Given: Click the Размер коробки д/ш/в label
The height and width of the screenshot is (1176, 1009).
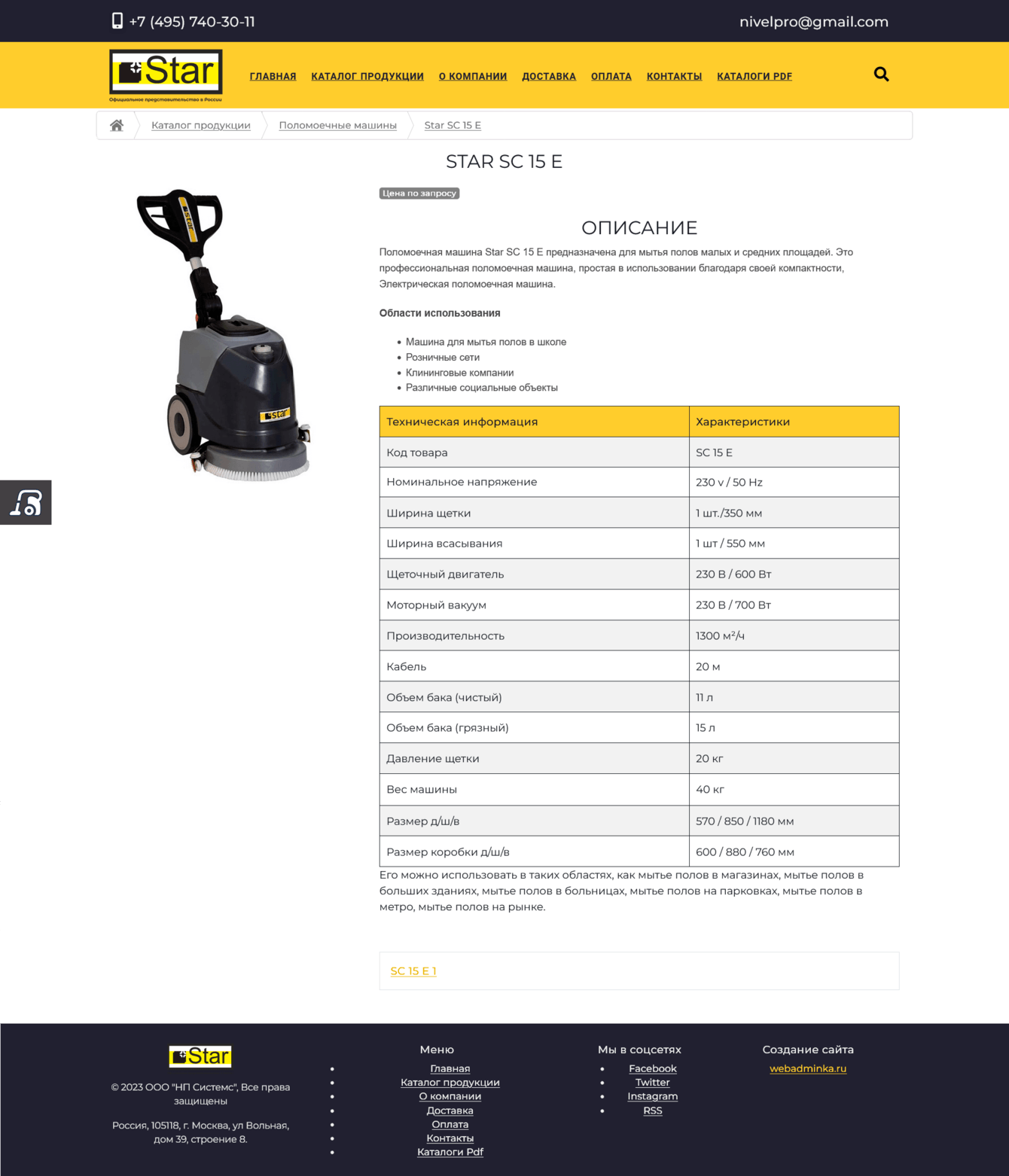Looking at the screenshot, I should [448, 852].
